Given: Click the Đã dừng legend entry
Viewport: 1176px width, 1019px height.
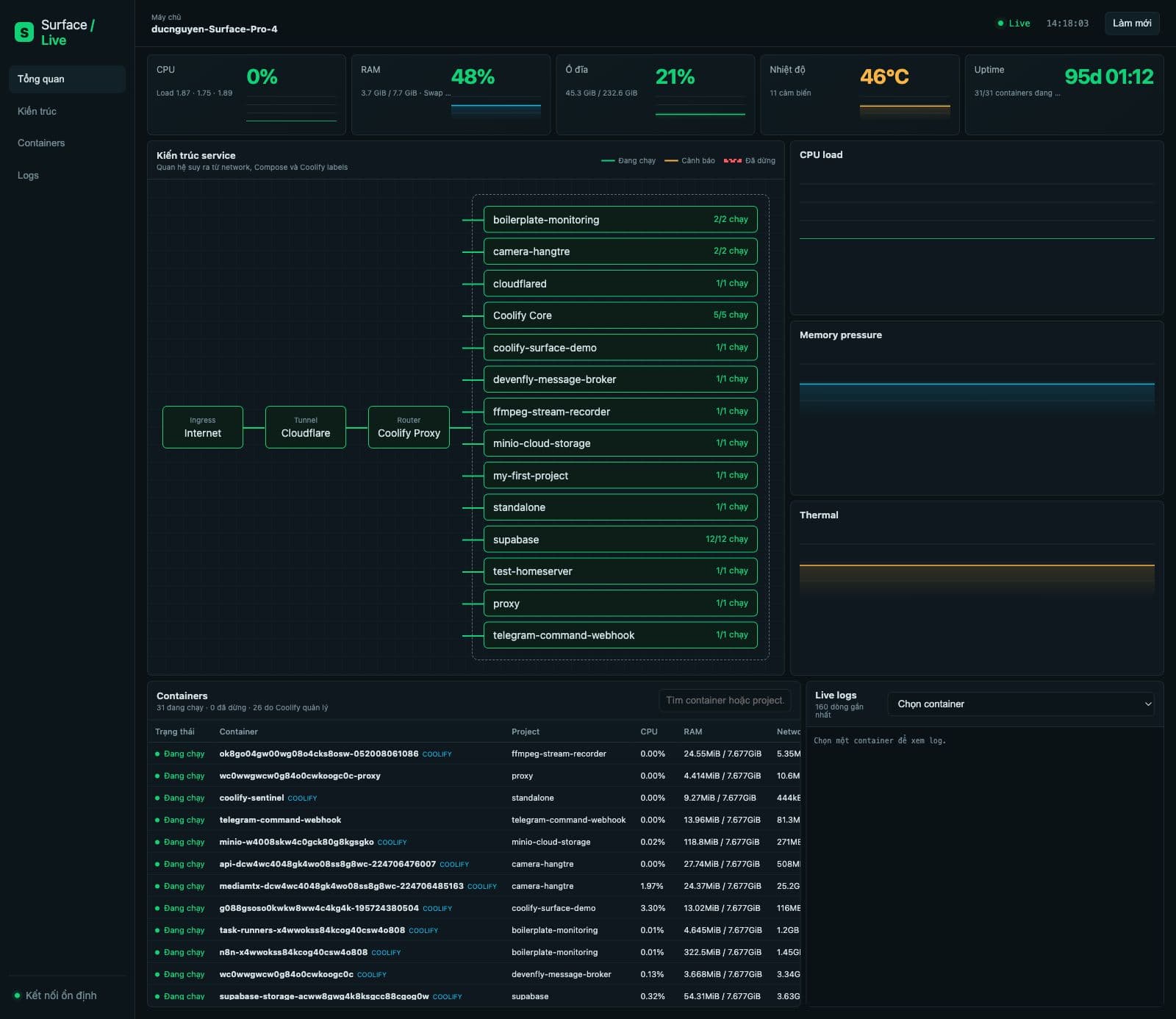Looking at the screenshot, I should click(x=750, y=160).
